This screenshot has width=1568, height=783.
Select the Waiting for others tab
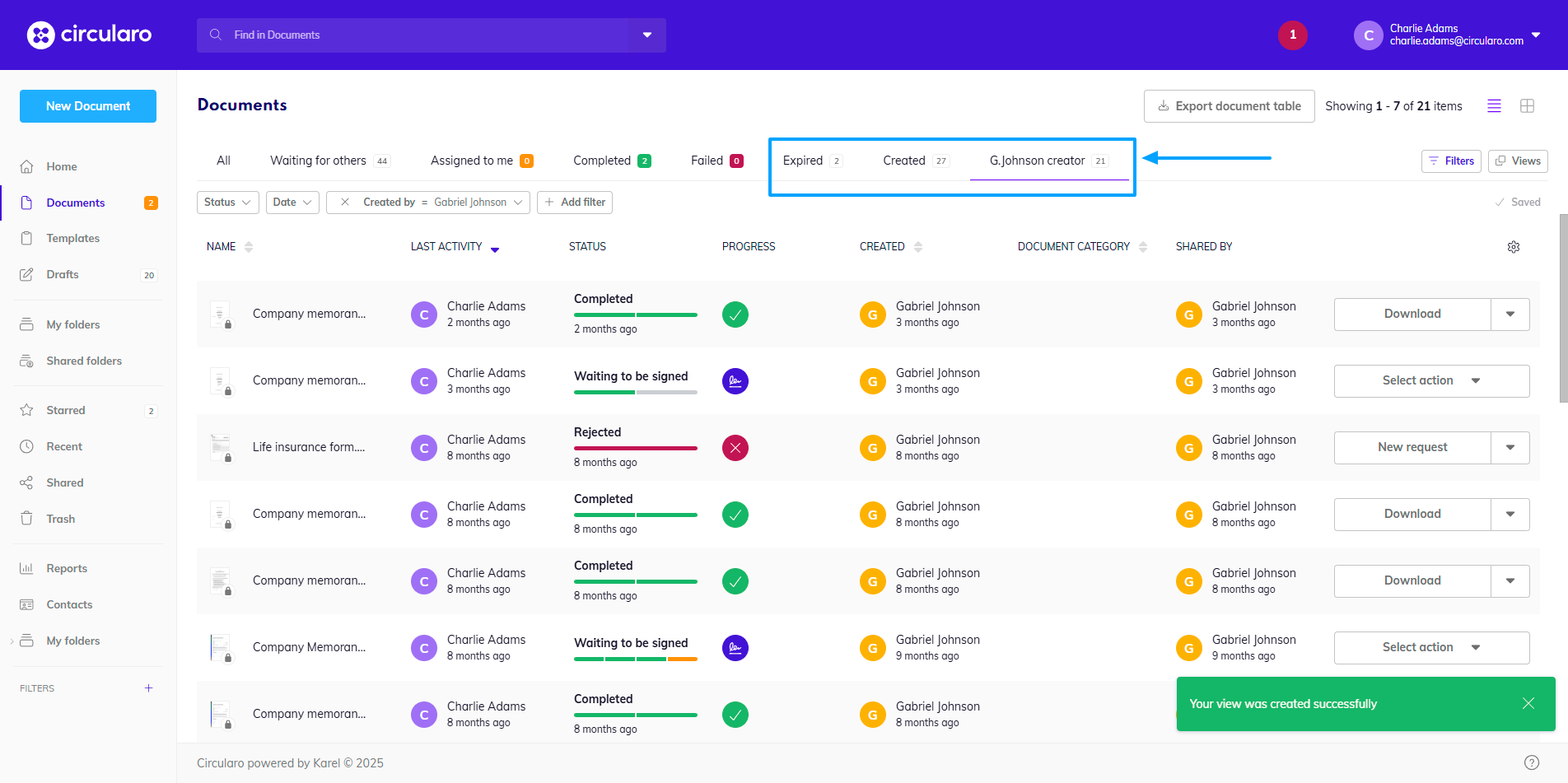[x=318, y=161]
